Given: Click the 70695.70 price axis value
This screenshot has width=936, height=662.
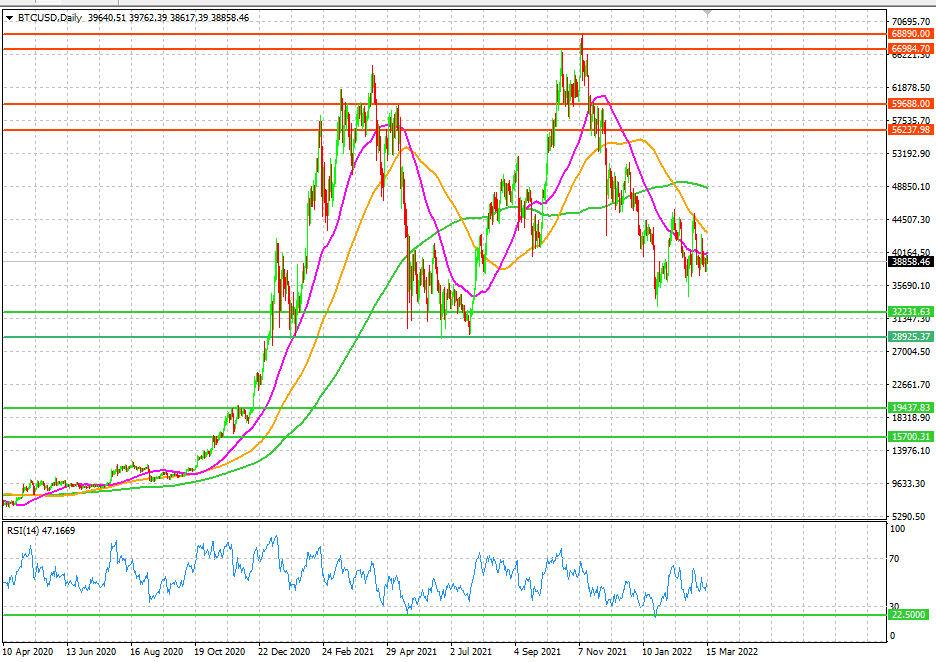Looking at the screenshot, I should 911,21.
